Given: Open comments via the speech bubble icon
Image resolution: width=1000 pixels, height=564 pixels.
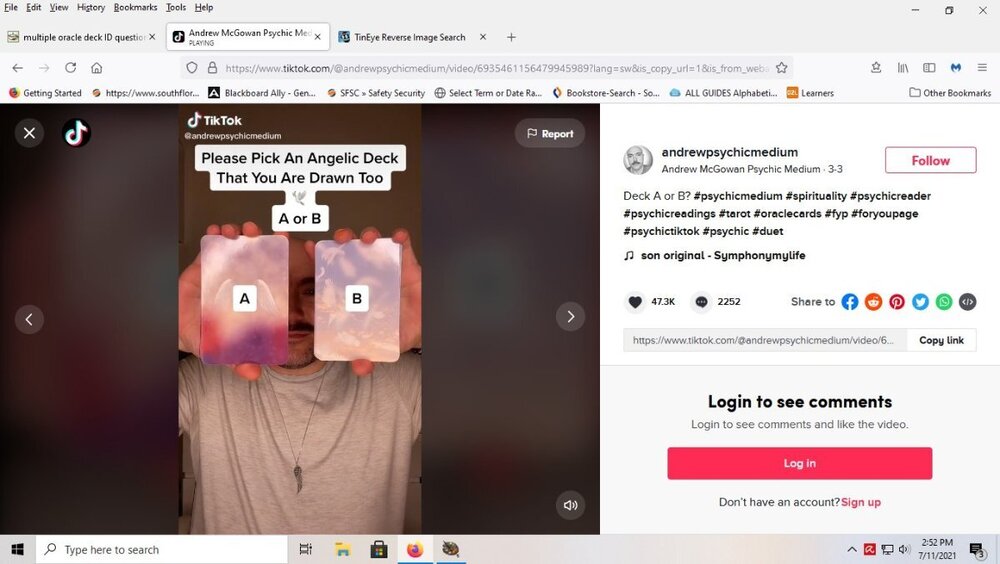Looking at the screenshot, I should [x=701, y=301].
